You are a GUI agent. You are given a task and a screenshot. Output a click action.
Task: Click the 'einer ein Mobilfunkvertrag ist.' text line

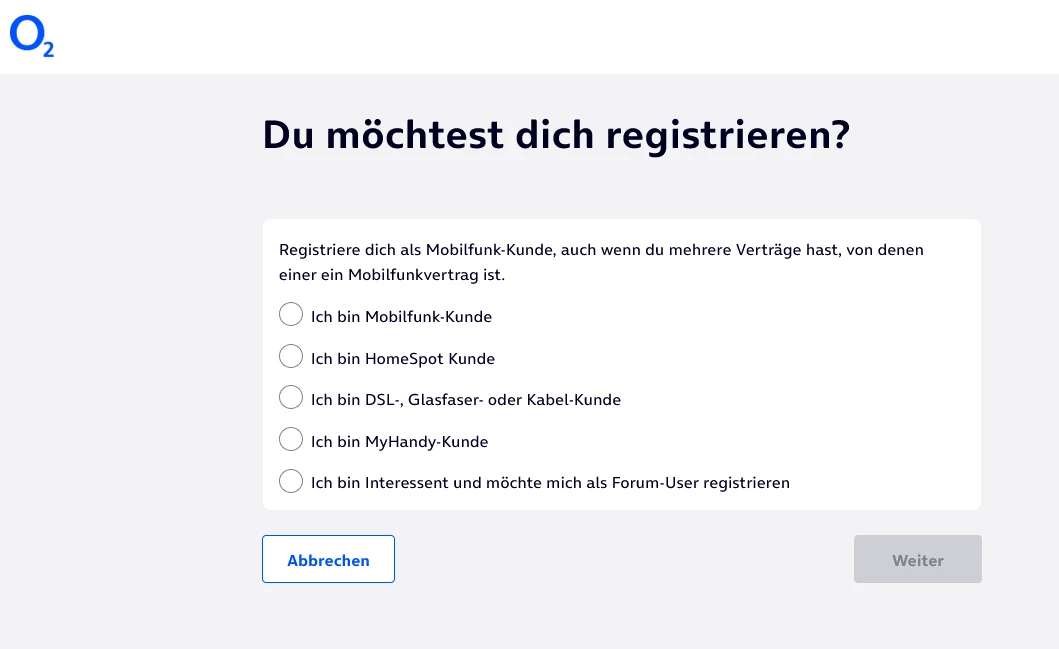[392, 275]
